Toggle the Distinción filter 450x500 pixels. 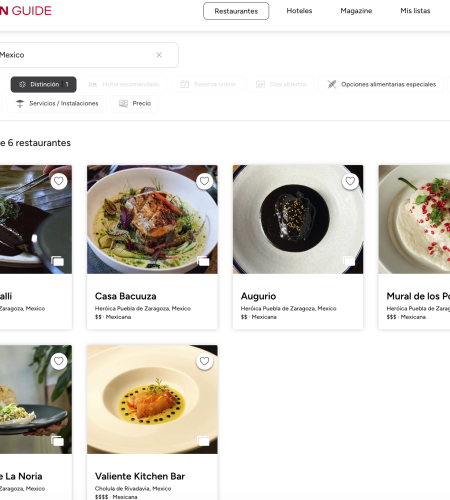click(x=44, y=84)
